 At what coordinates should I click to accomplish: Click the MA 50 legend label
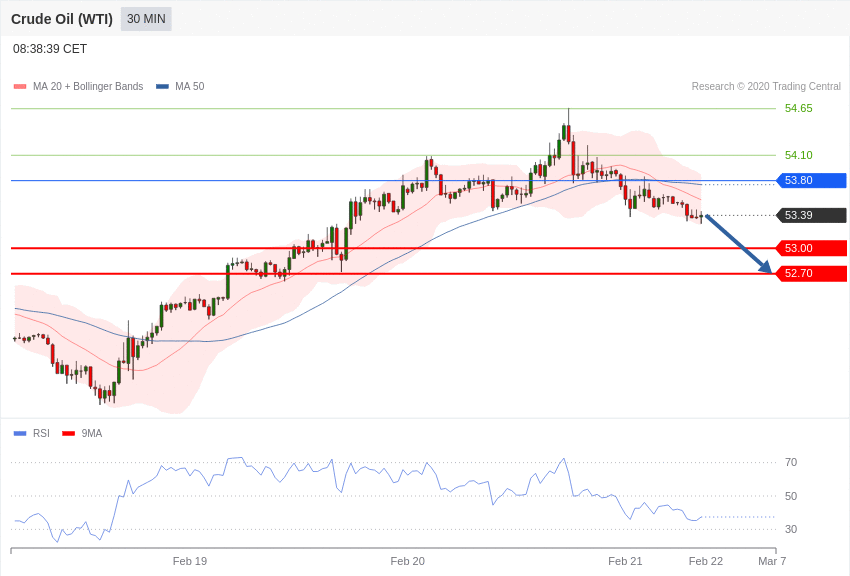tap(190, 86)
